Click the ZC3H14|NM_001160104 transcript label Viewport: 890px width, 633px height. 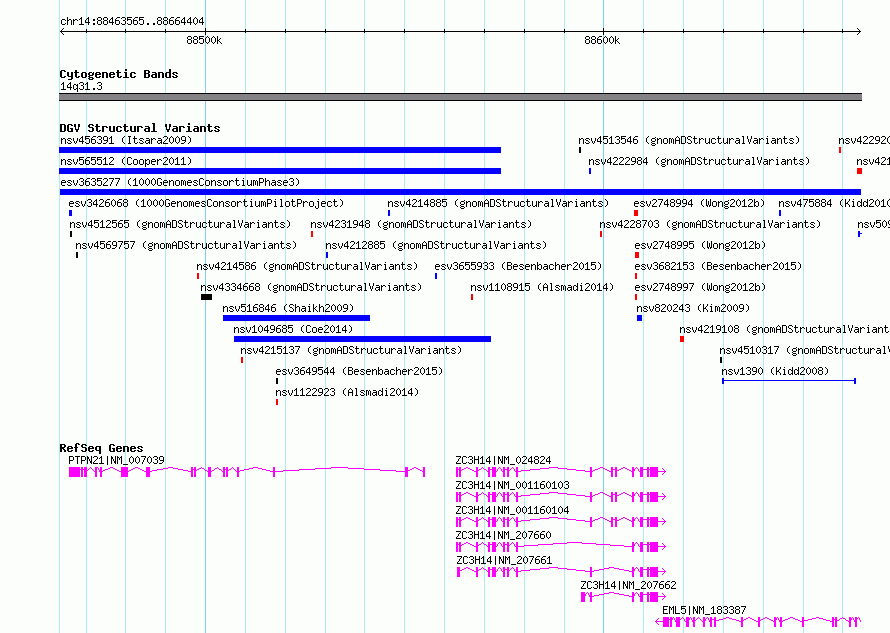tap(513, 510)
